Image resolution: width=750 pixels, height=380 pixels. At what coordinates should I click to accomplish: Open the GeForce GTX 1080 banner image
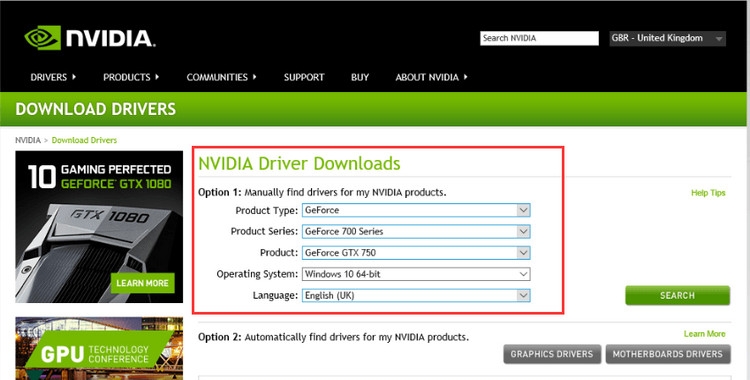pyautogui.click(x=99, y=227)
